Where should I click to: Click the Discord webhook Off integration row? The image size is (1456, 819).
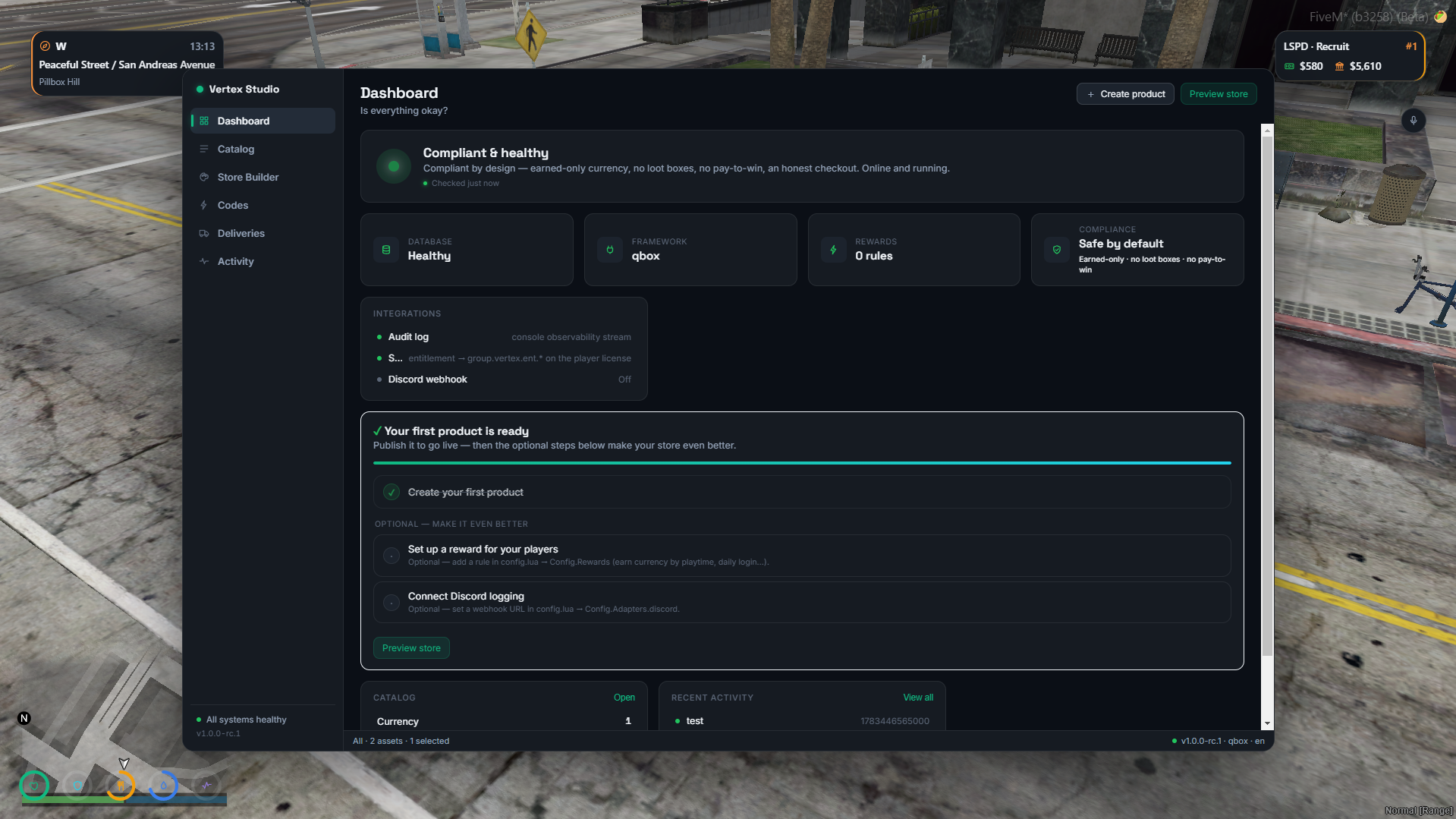pyautogui.click(x=504, y=380)
